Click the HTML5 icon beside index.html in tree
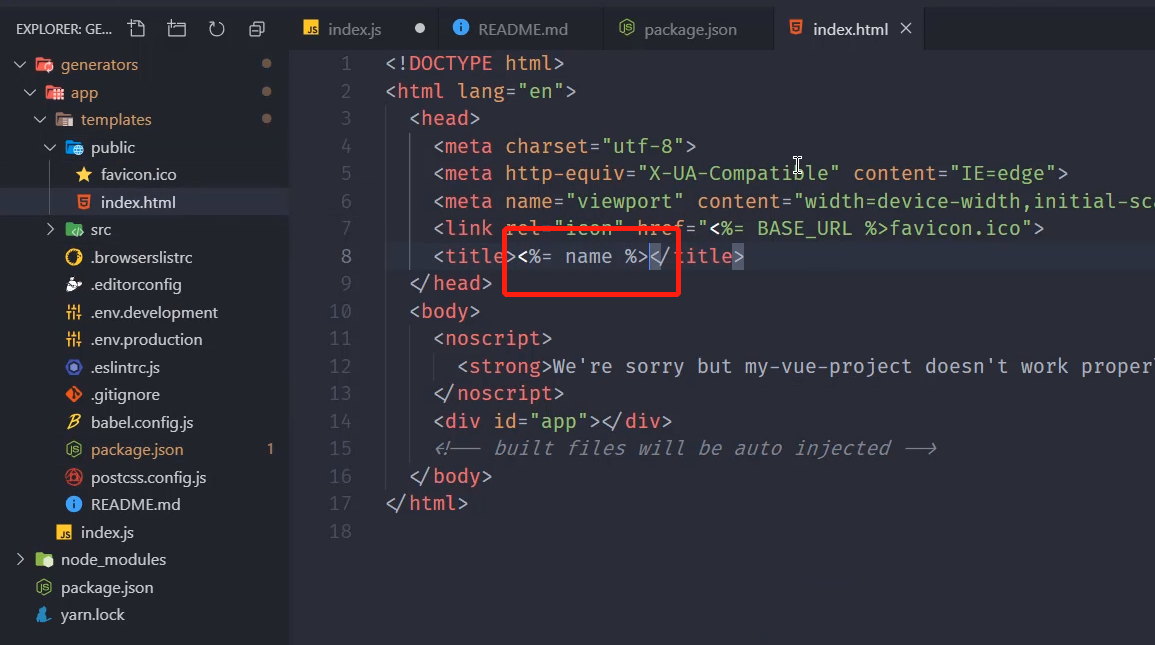Viewport: 1155px width, 645px height. (84, 202)
